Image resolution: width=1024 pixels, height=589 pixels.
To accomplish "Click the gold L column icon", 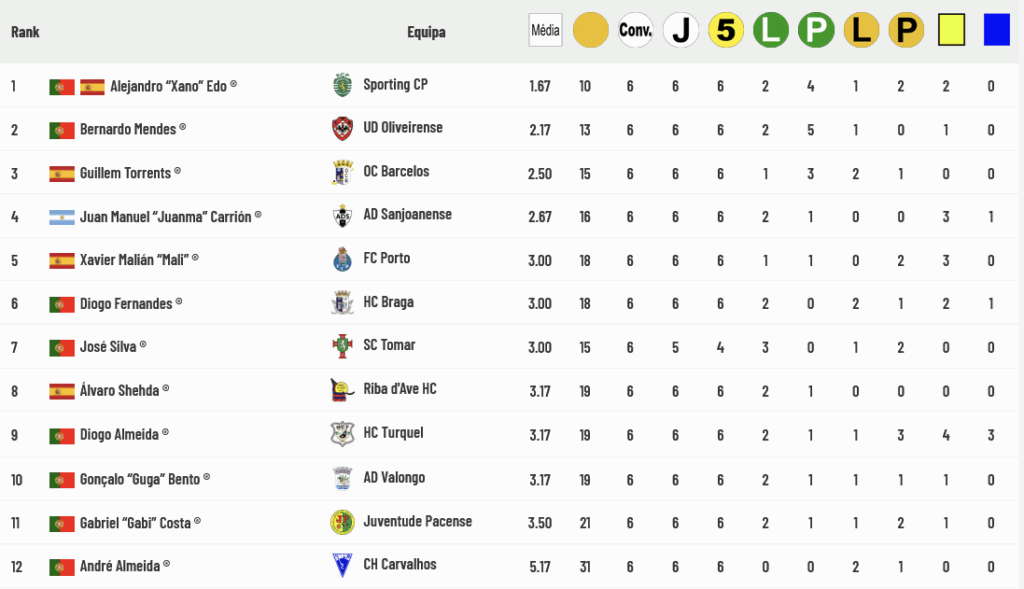I will tap(861, 31).
